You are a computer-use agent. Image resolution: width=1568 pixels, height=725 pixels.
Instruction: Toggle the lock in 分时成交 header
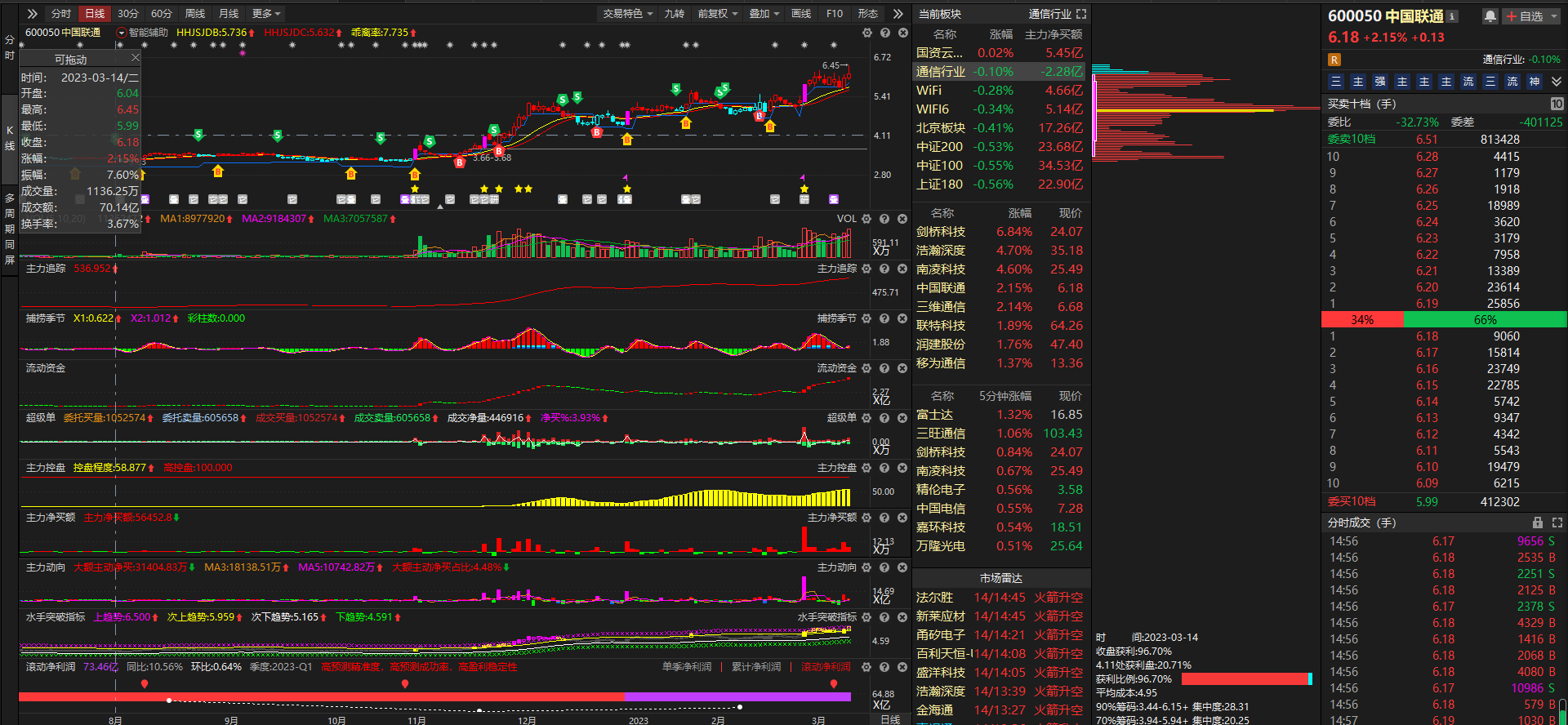1538,523
